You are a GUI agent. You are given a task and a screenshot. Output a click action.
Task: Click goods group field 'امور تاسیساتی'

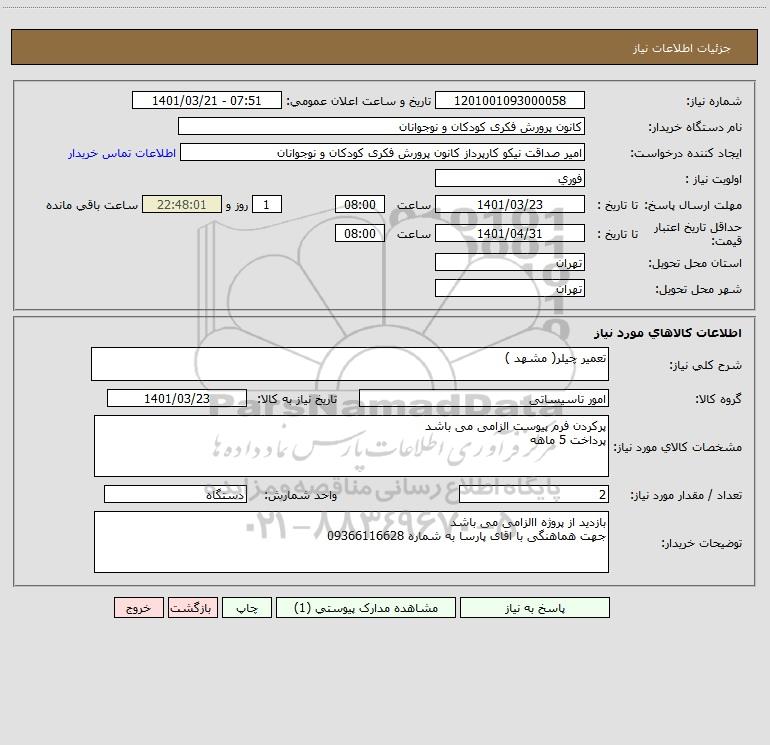point(484,399)
